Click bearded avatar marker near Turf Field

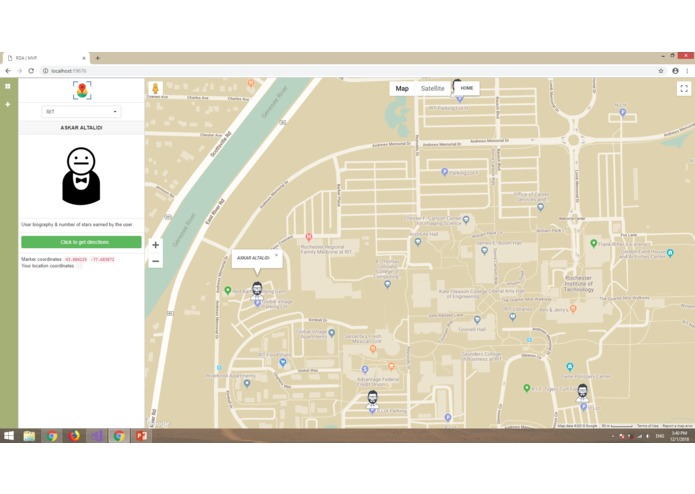[x=582, y=393]
